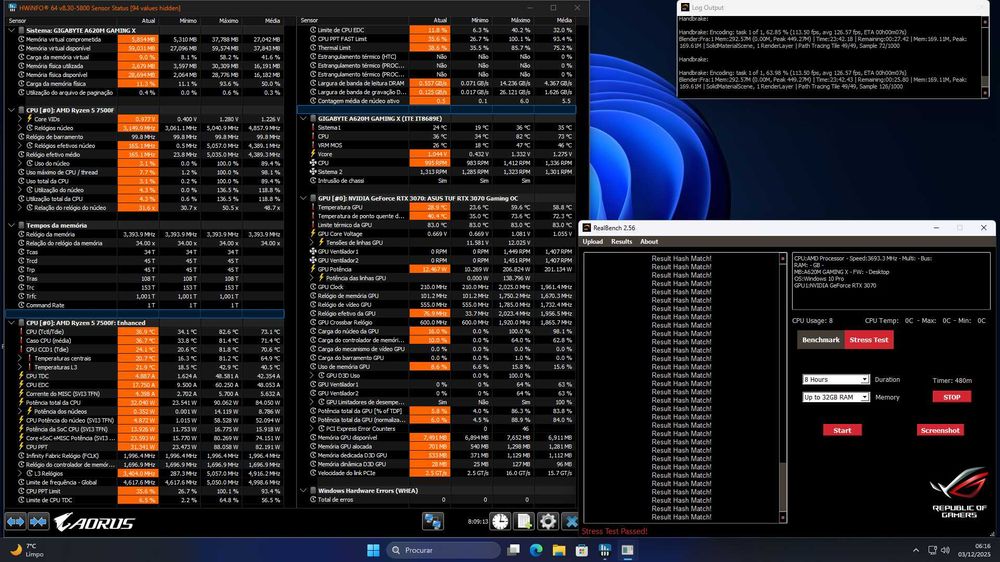Collapse Sistema GIGABYTE A620M GAMING X group
The image size is (1000, 562).
click(11, 30)
